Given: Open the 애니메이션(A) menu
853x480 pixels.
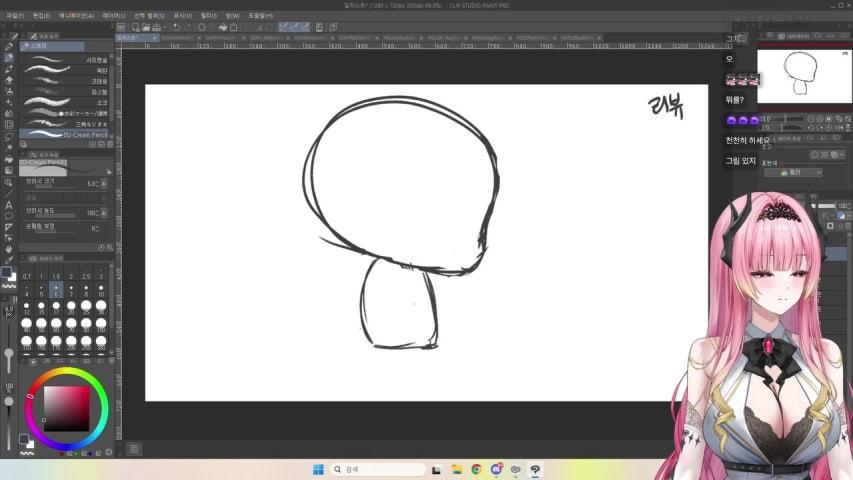Looking at the screenshot, I should [76, 16].
